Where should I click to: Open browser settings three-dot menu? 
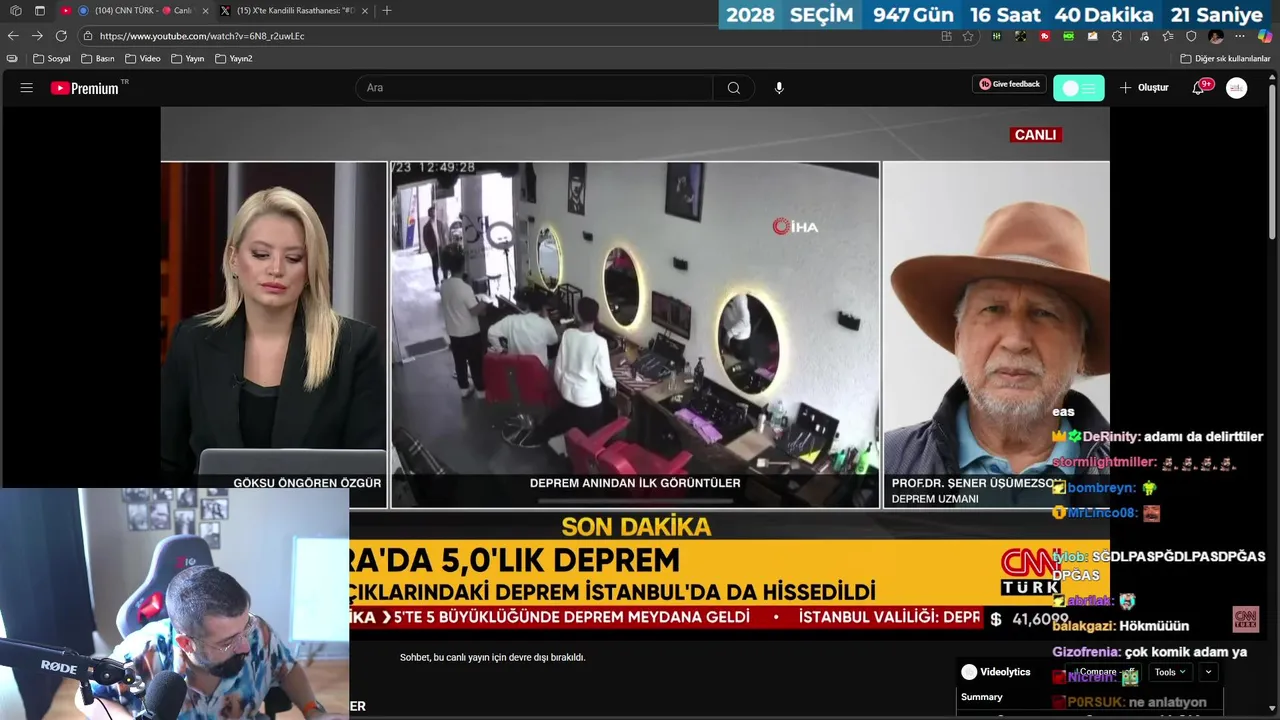[1240, 36]
